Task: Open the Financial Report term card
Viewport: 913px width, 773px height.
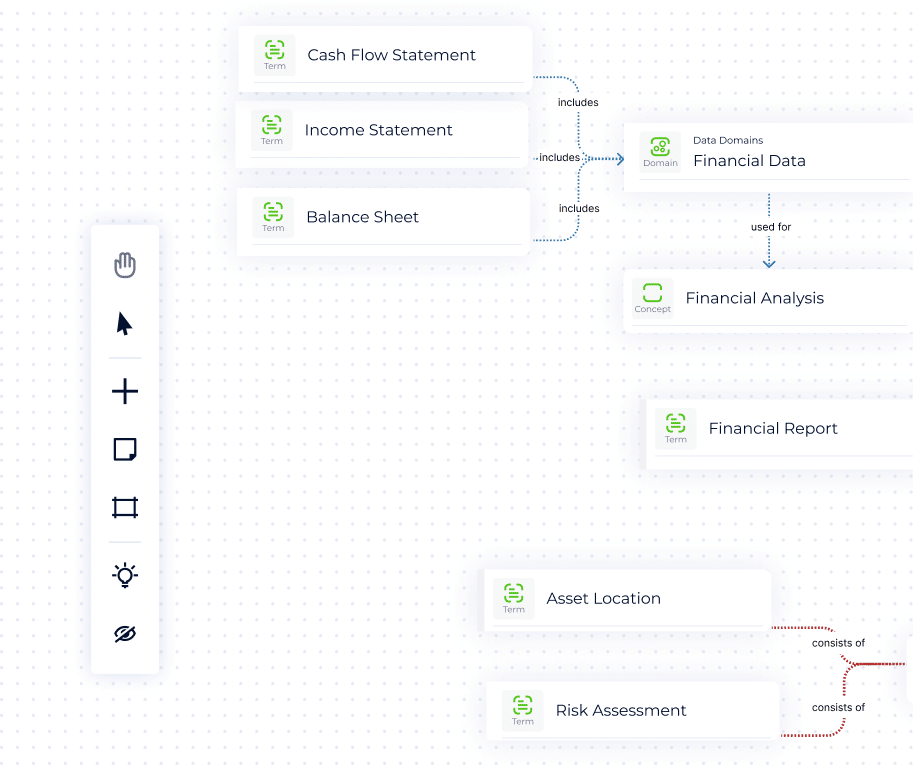Action: 773,428
